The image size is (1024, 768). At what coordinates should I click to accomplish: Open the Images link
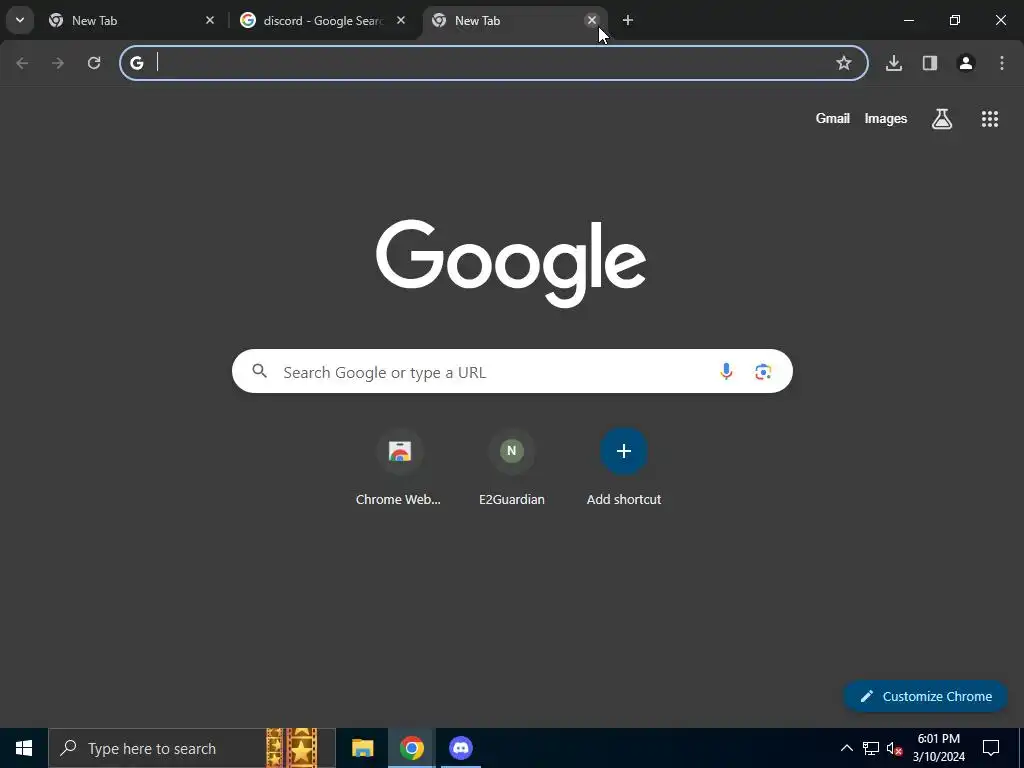click(x=886, y=118)
